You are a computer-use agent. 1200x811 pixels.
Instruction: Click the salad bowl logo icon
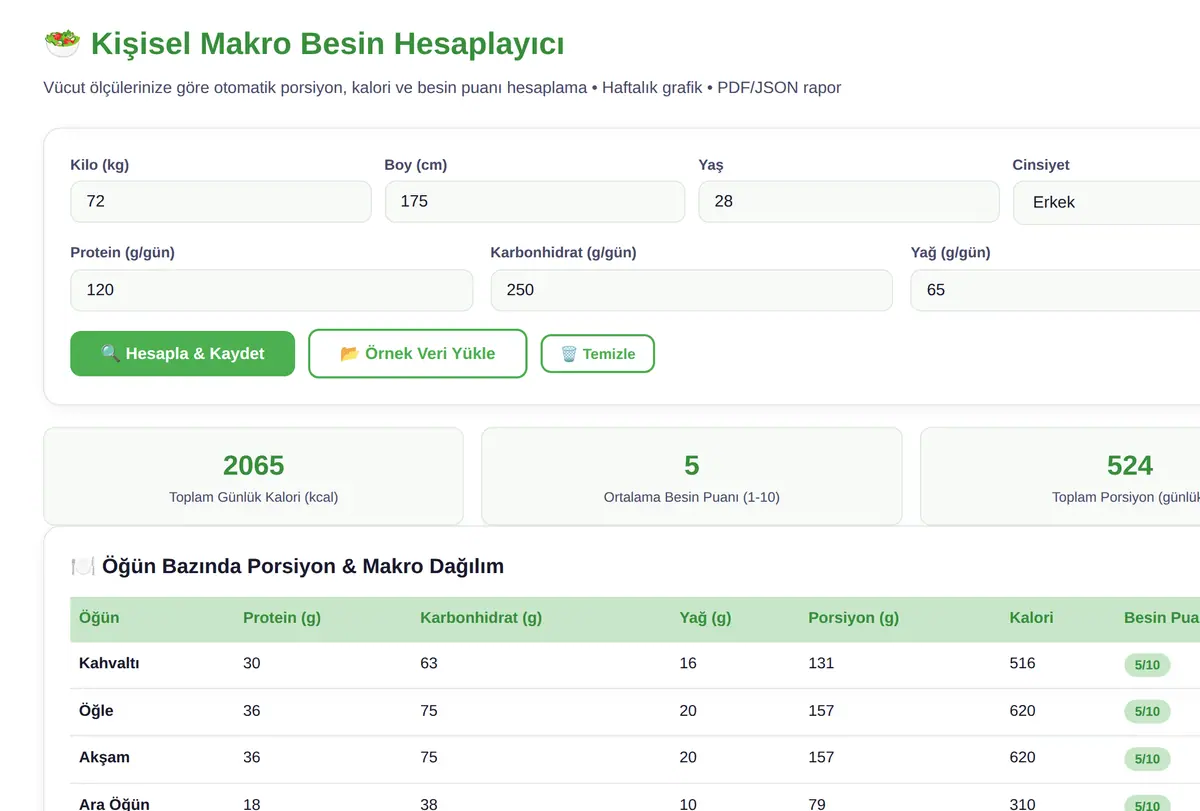[x=62, y=43]
